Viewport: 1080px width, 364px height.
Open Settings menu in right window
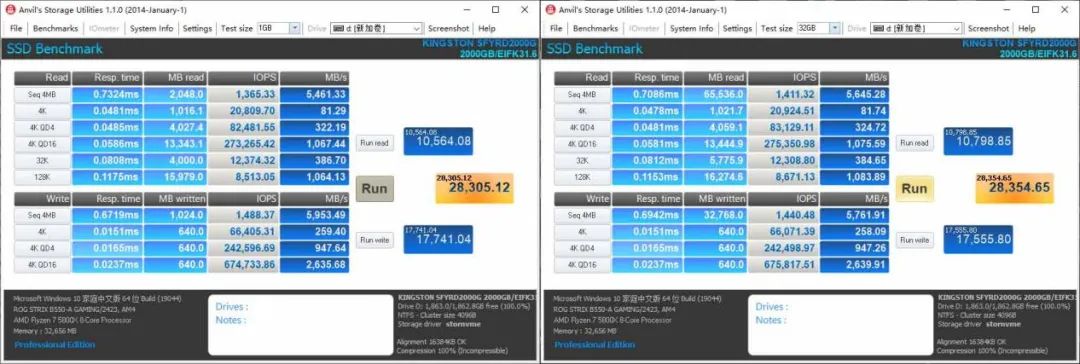point(738,28)
